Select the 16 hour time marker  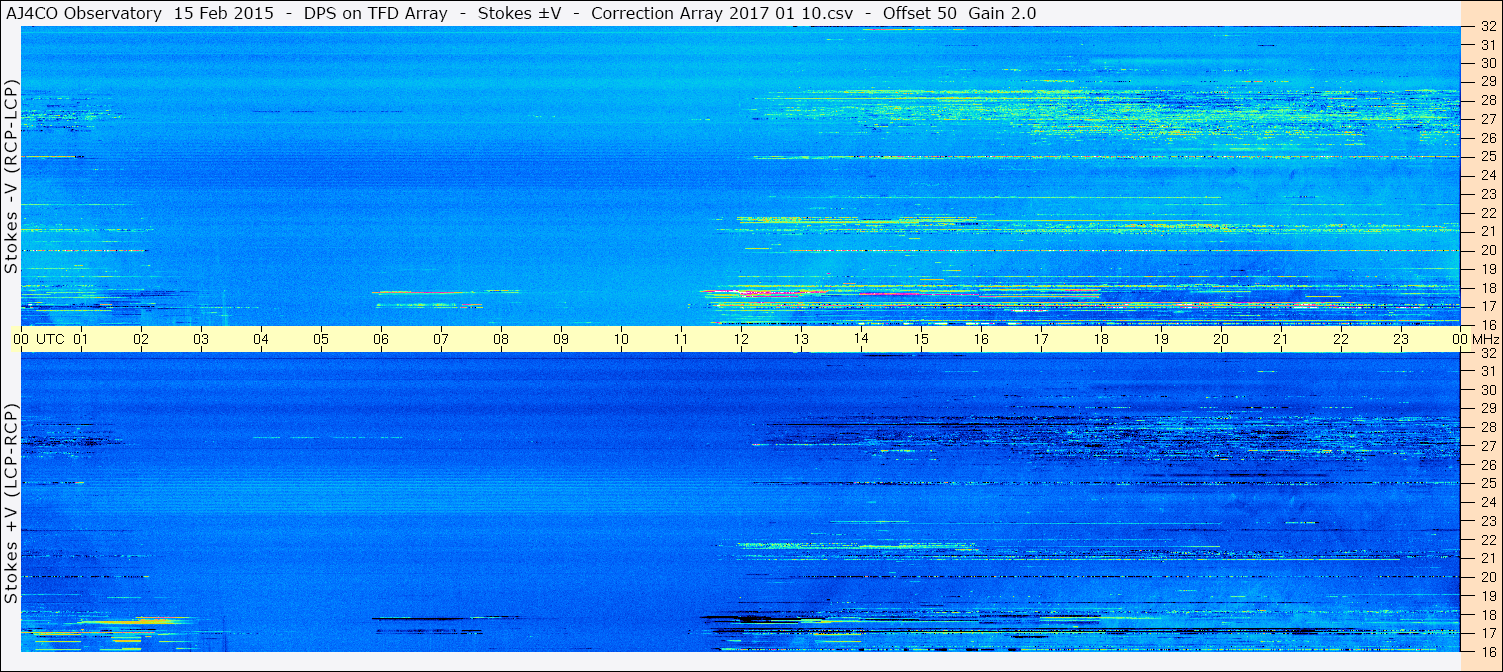pos(981,339)
